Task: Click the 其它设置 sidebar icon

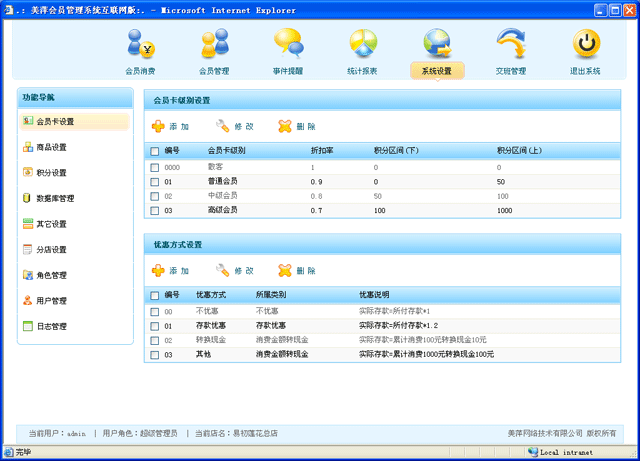Action: click(28, 223)
